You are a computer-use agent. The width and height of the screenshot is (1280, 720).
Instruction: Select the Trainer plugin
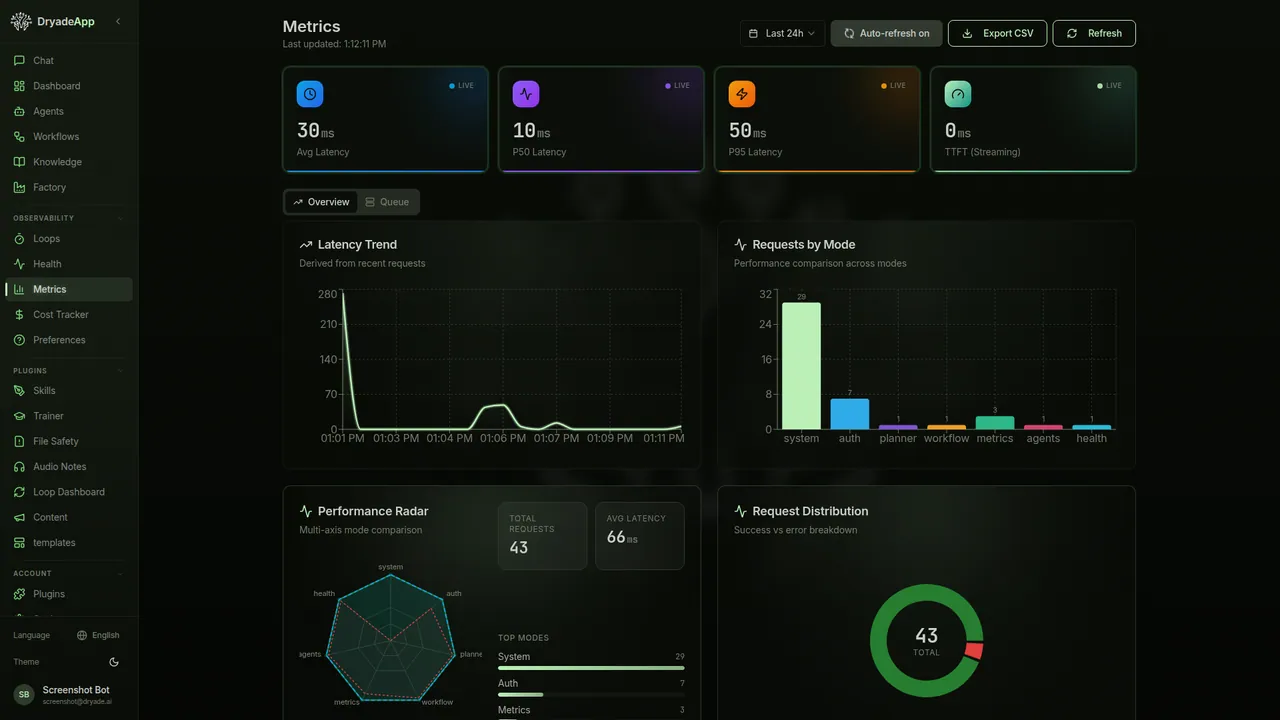(47, 415)
